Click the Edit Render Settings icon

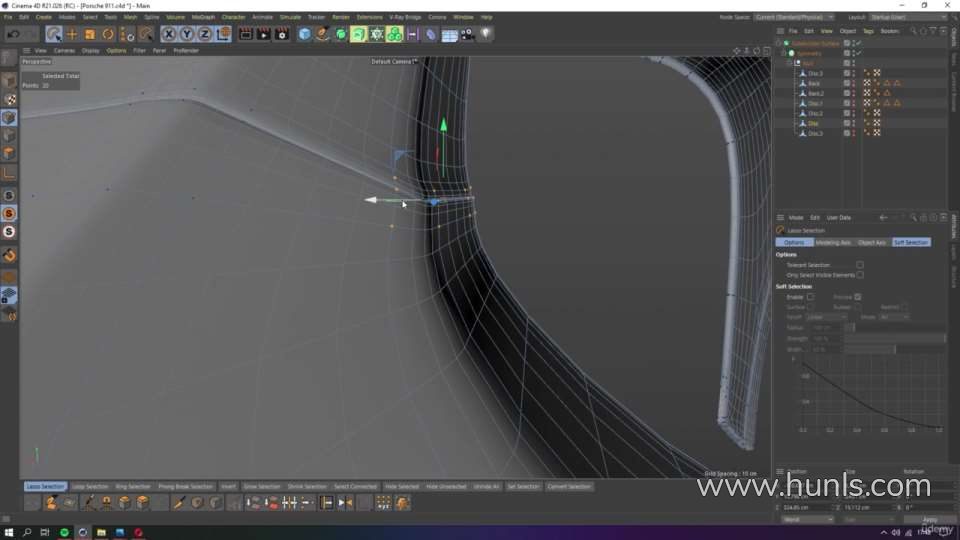[x=282, y=34]
